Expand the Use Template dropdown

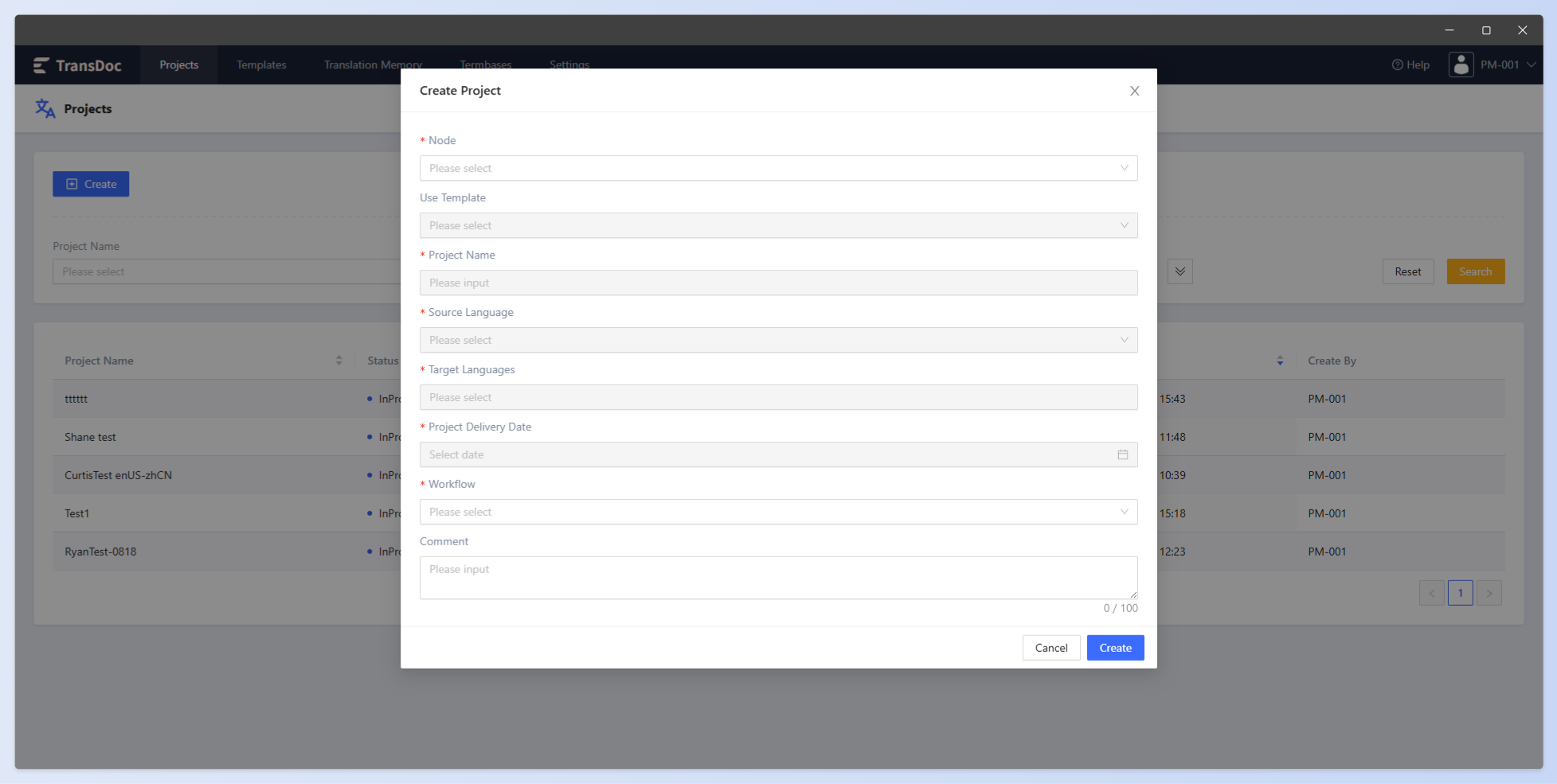(778, 225)
